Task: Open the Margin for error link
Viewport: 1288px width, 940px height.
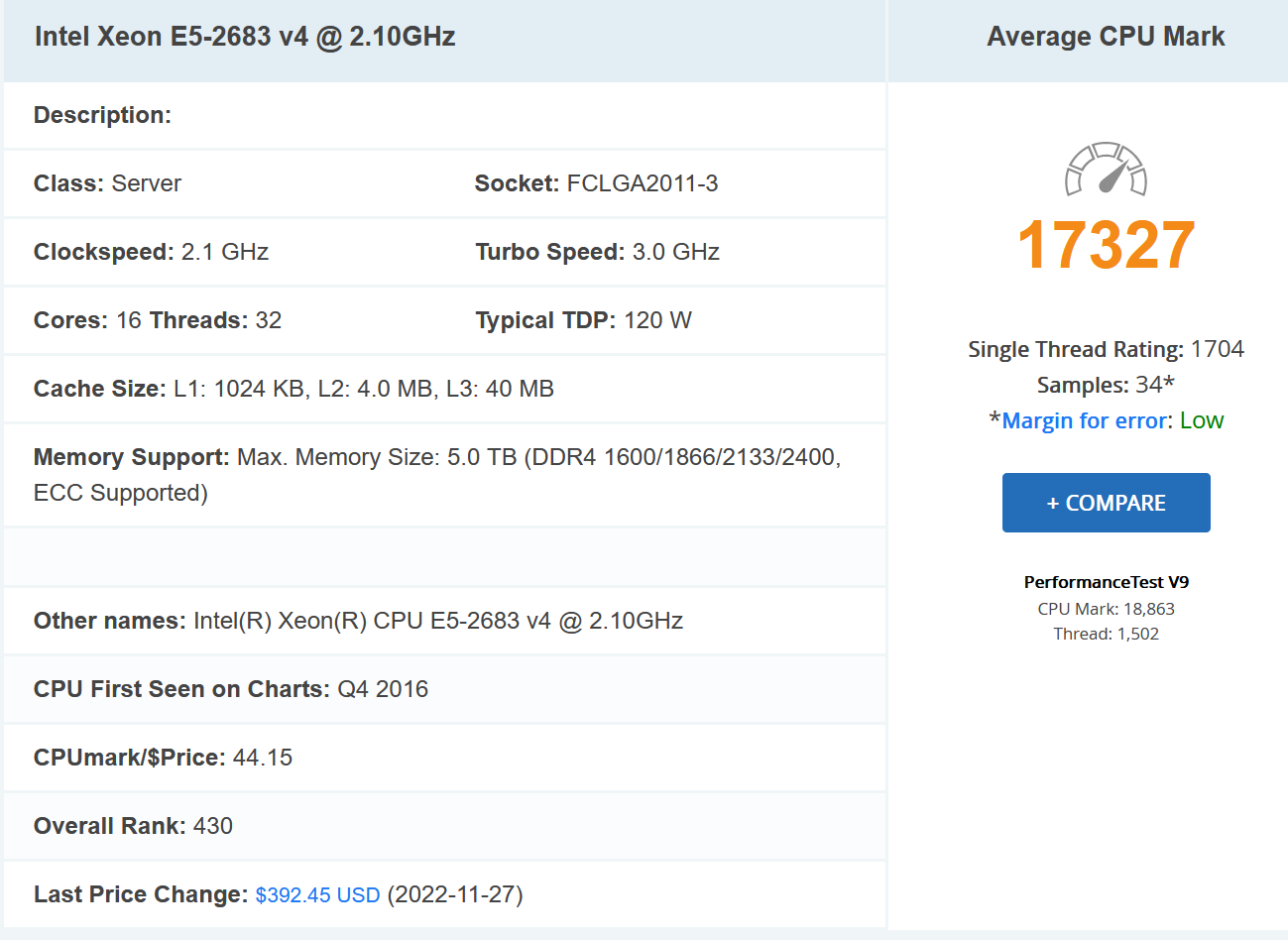Action: 1085,420
